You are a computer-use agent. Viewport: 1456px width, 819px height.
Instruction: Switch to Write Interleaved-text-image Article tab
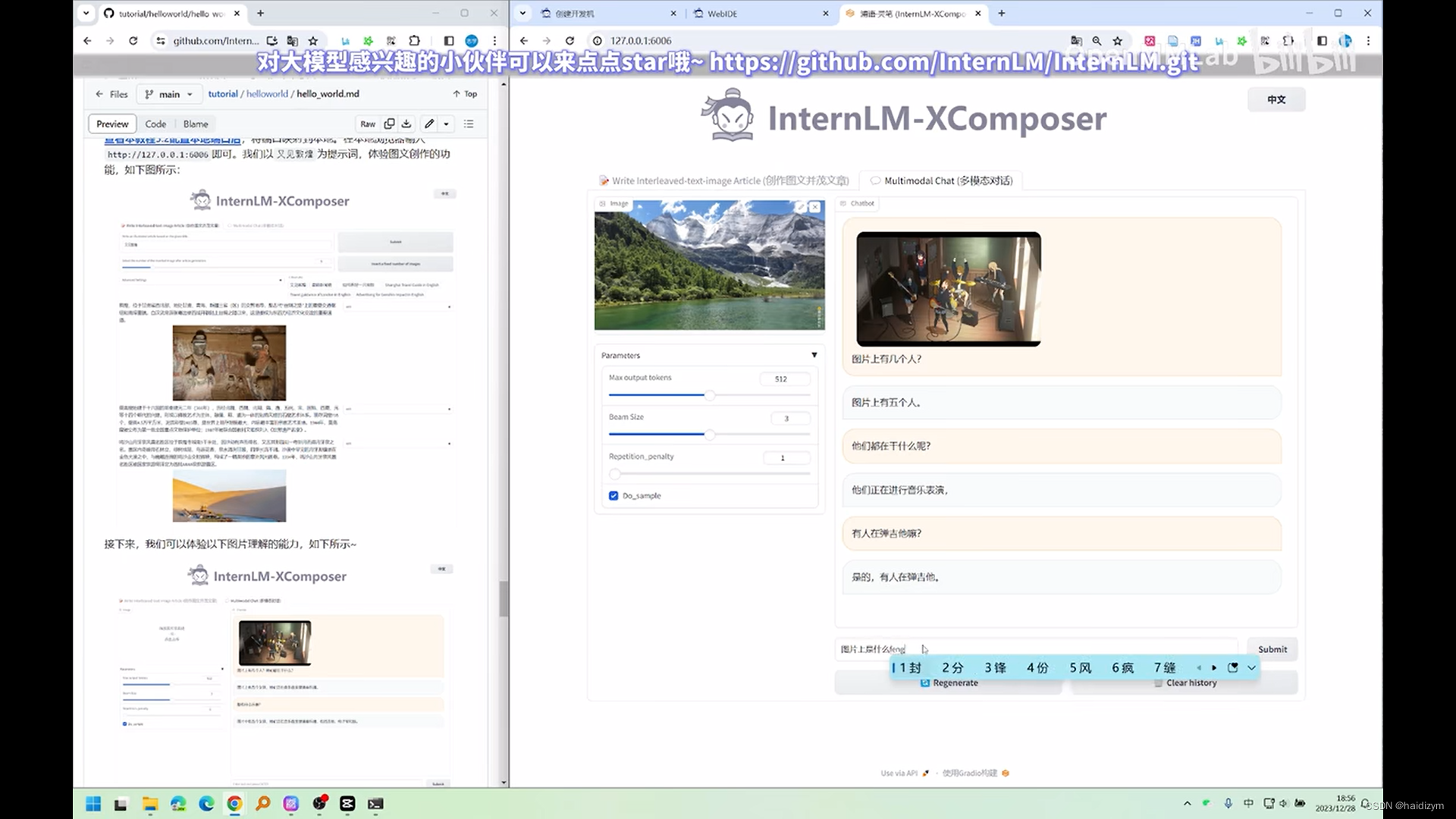tap(724, 180)
